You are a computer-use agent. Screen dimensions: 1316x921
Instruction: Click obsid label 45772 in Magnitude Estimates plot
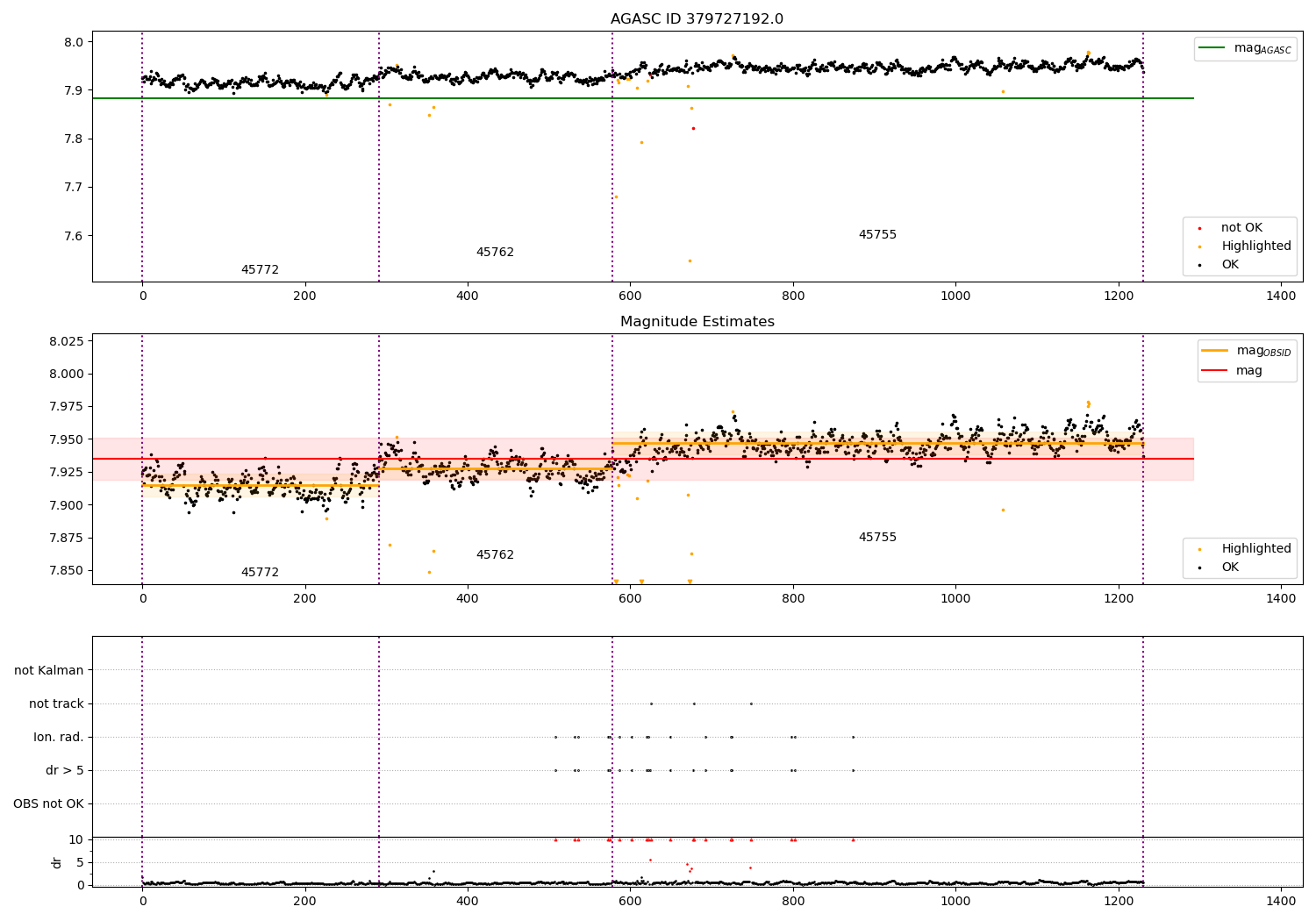pyautogui.click(x=260, y=573)
